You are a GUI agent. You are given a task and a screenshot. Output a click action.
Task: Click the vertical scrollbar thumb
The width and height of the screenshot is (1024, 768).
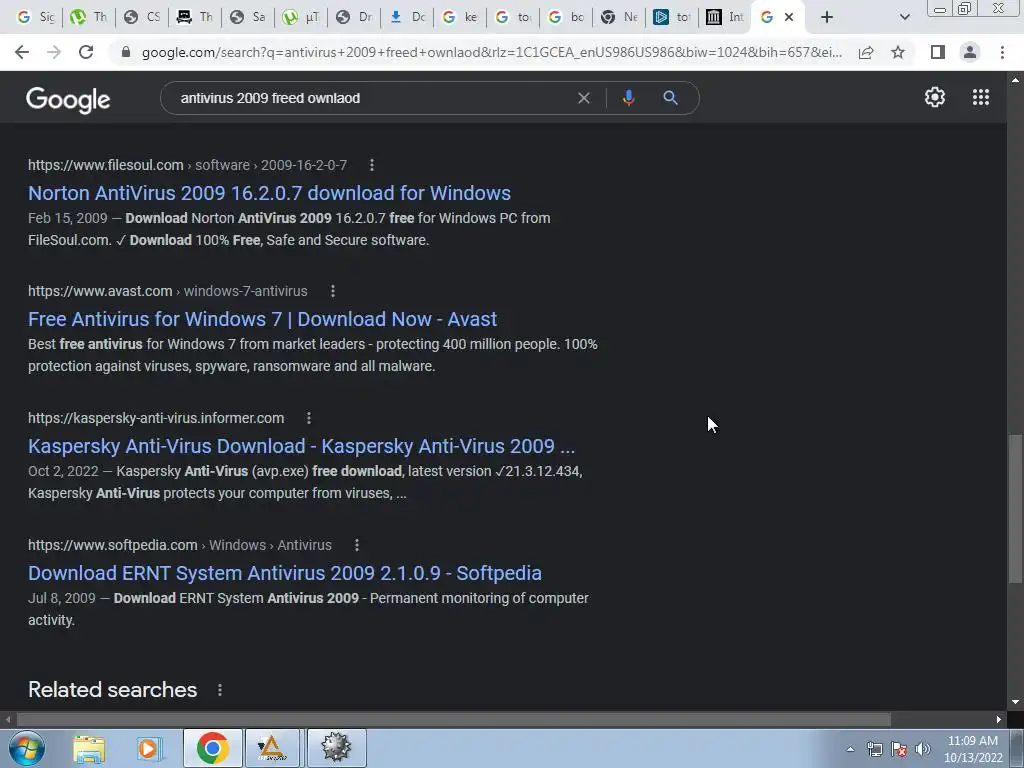click(x=1015, y=508)
